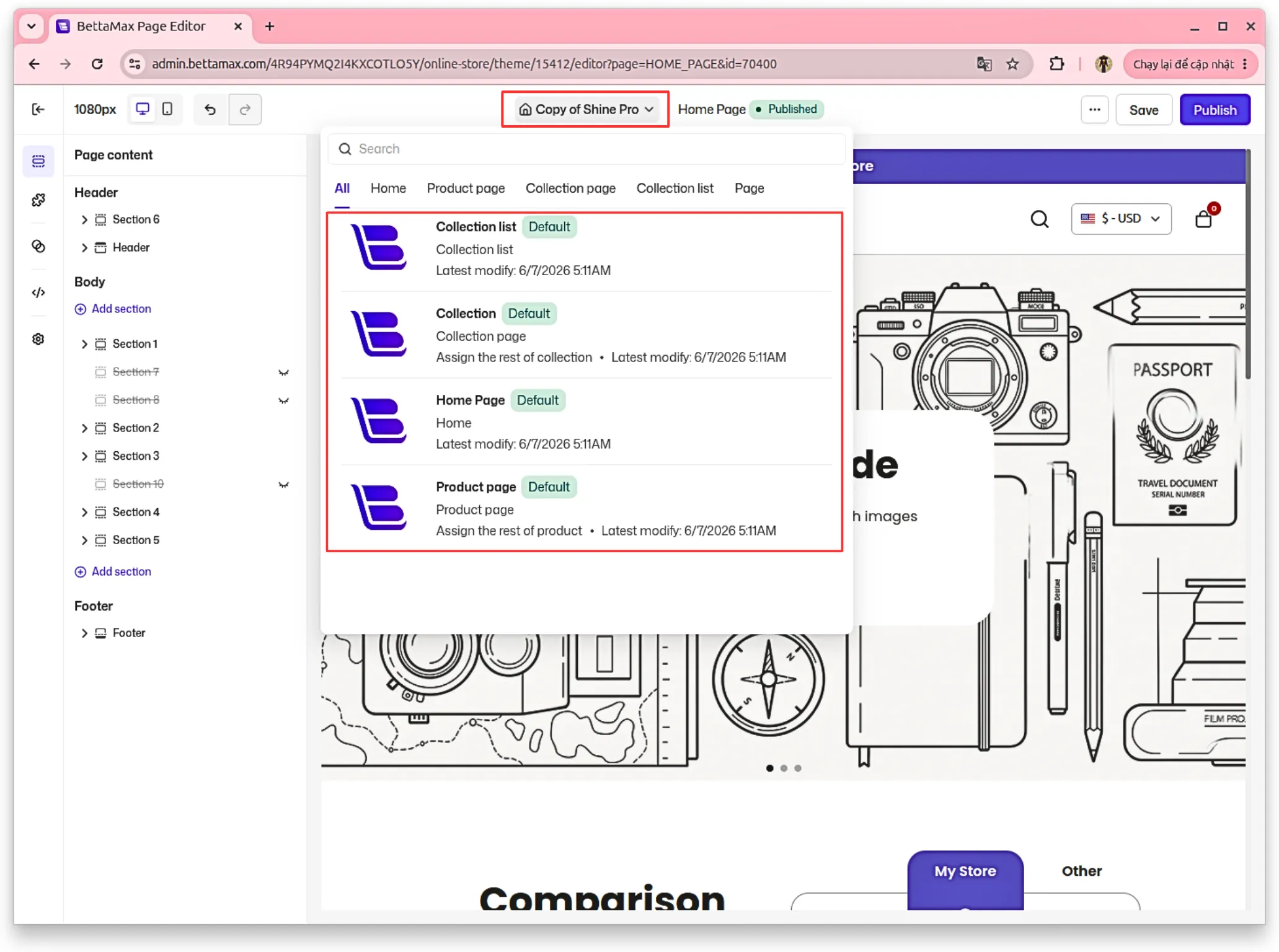This screenshot has height=952, width=1279.
Task: Expand Section 4
Action: coord(84,513)
